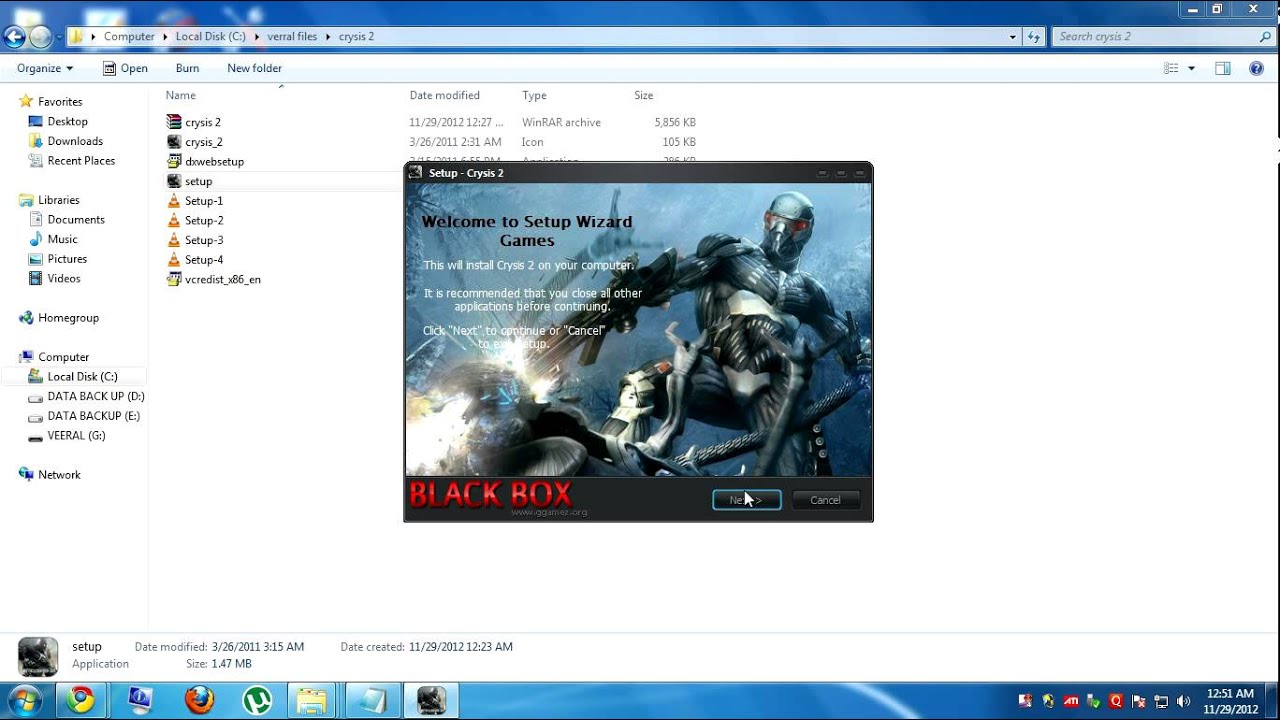Click the taskbar clock showing 12:51 AM
This screenshot has width=1280, height=720.
[x=1231, y=701]
